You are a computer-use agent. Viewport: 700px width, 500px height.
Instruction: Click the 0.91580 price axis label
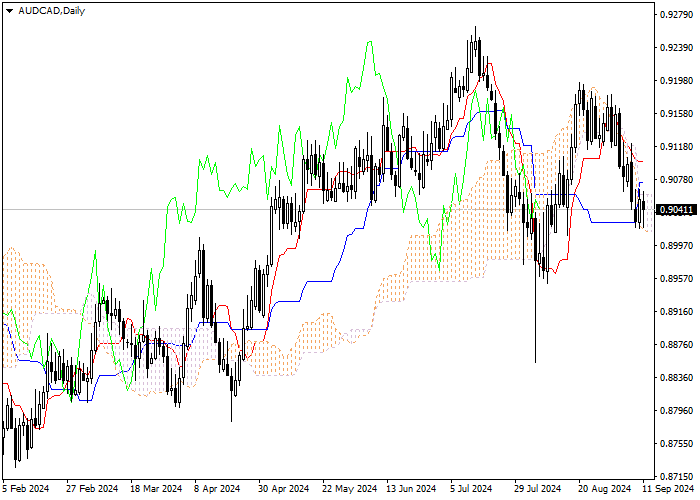click(x=676, y=114)
